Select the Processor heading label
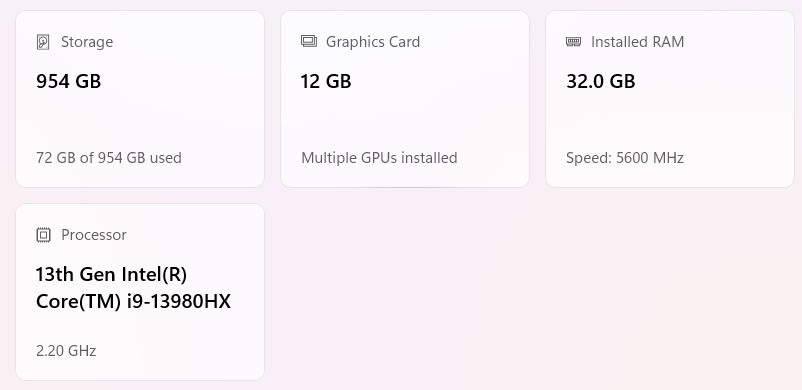802x390 pixels. (x=94, y=234)
